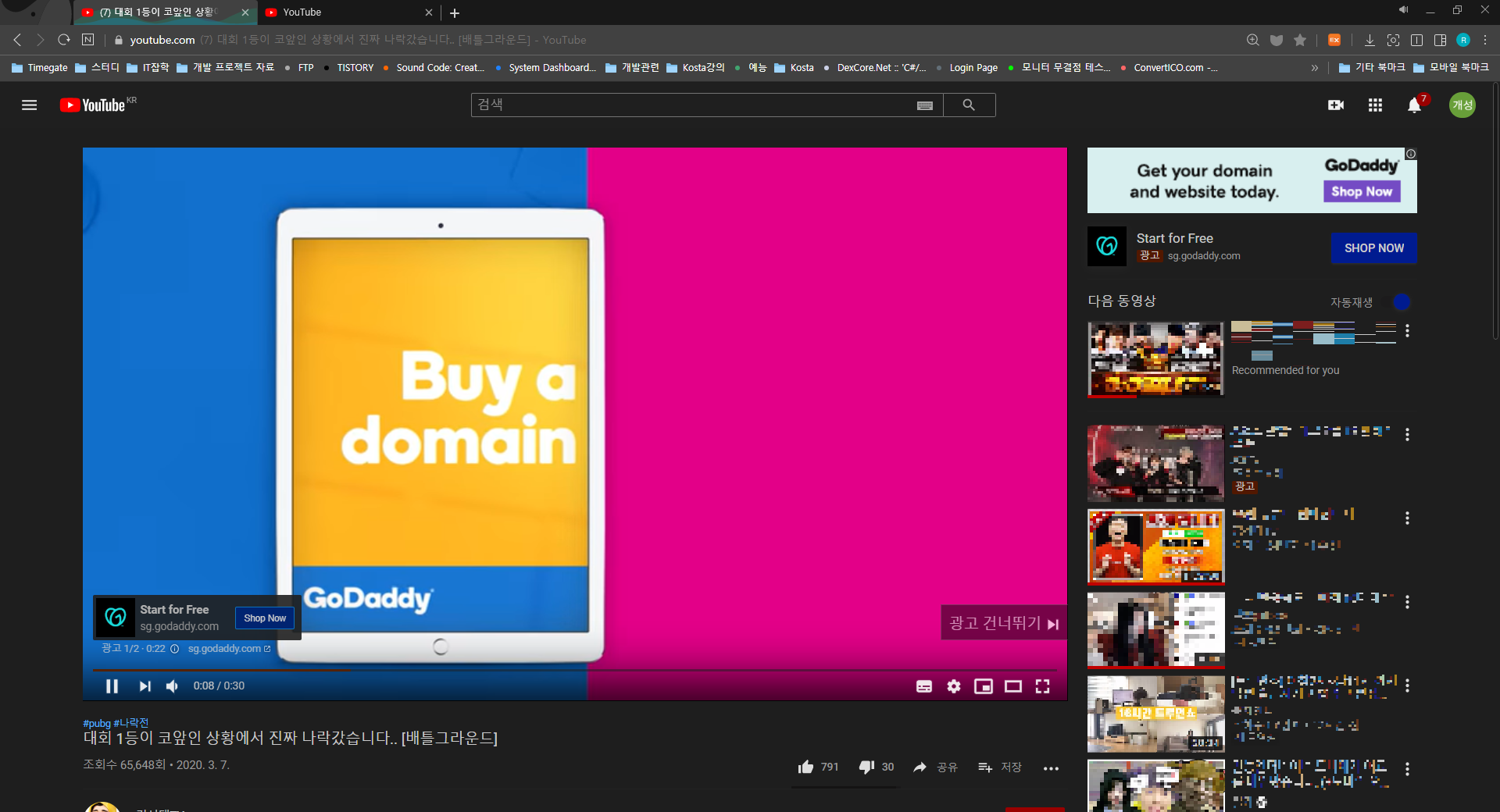Open browser main menu dots
Viewport: 1500px width, 812px height.
[1485, 40]
